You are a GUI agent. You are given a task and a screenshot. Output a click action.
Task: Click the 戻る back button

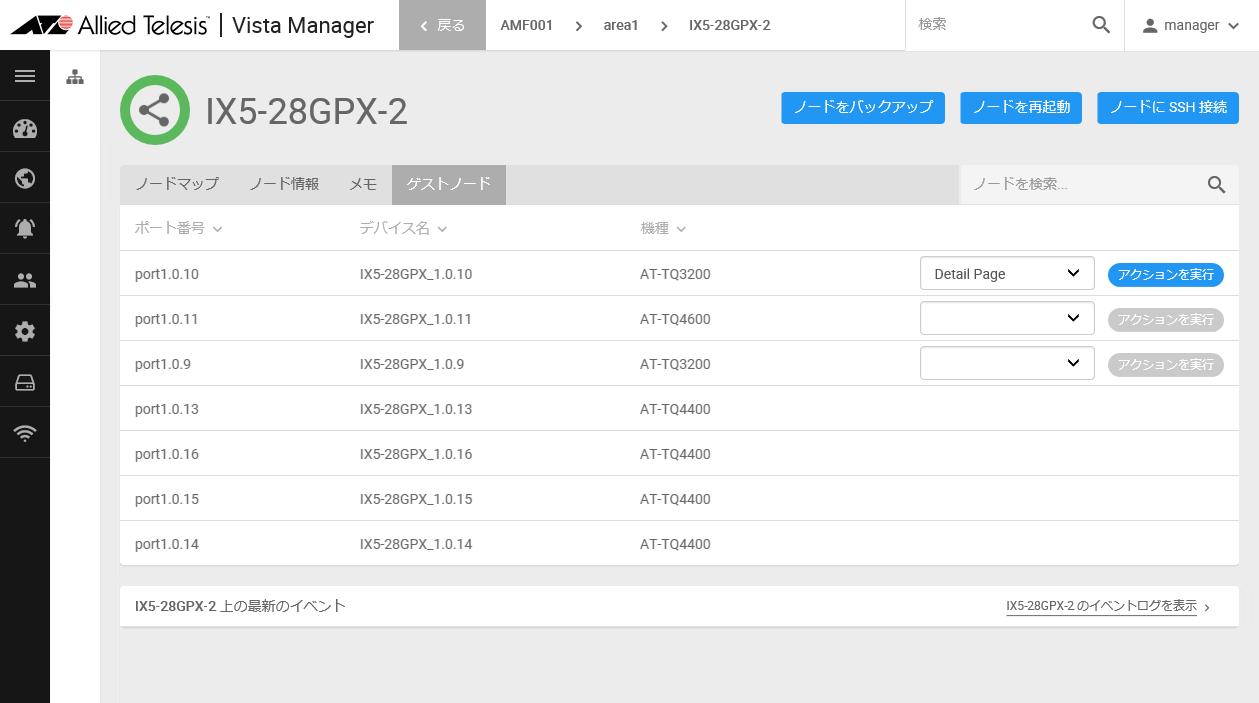[441, 25]
